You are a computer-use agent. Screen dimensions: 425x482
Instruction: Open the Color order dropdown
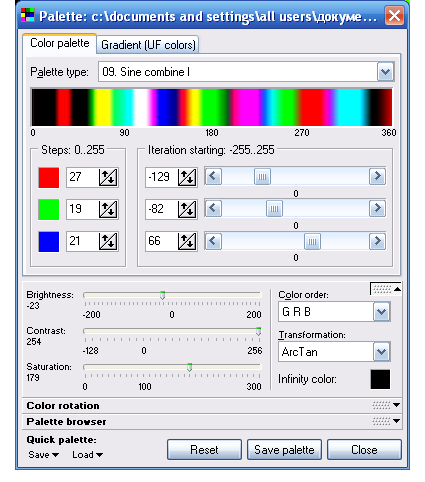(381, 312)
